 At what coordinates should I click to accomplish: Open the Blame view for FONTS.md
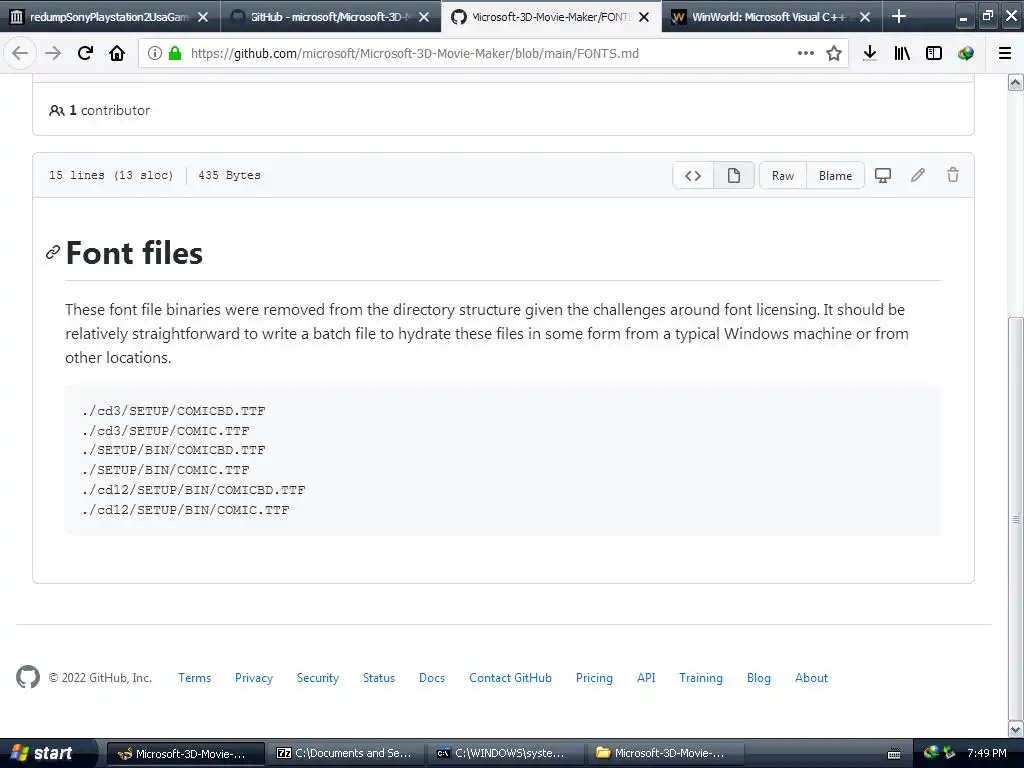click(x=835, y=176)
